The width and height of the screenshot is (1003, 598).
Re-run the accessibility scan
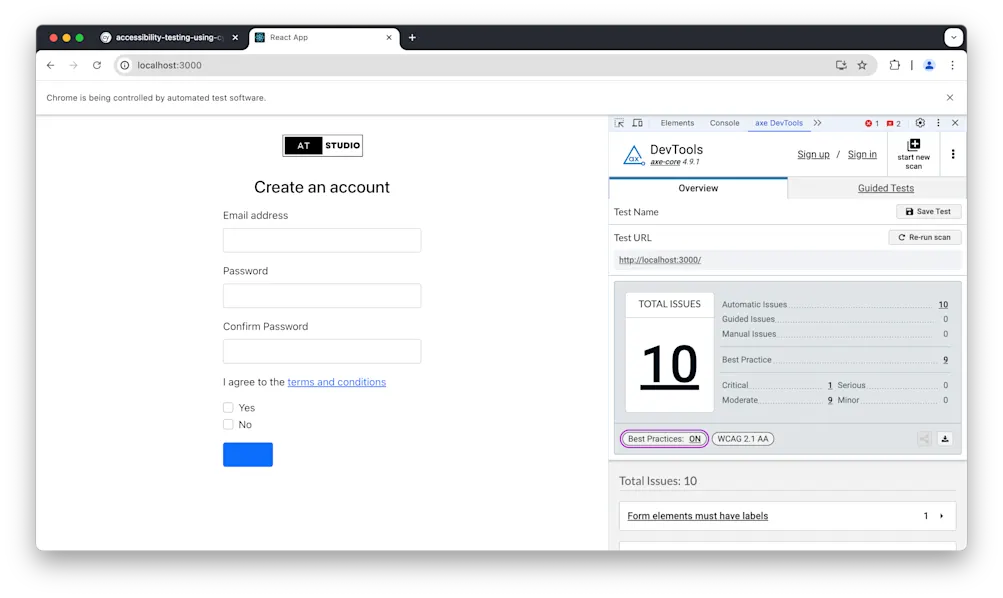[x=924, y=237]
